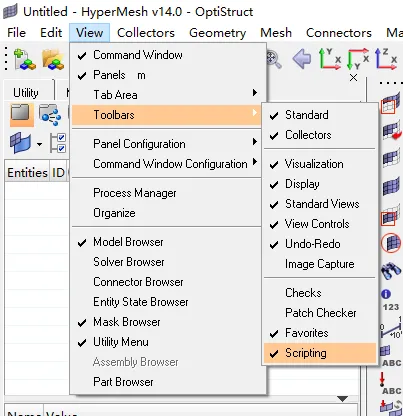Click the New Model toolbar icon
403x416 pixels.
25,59
